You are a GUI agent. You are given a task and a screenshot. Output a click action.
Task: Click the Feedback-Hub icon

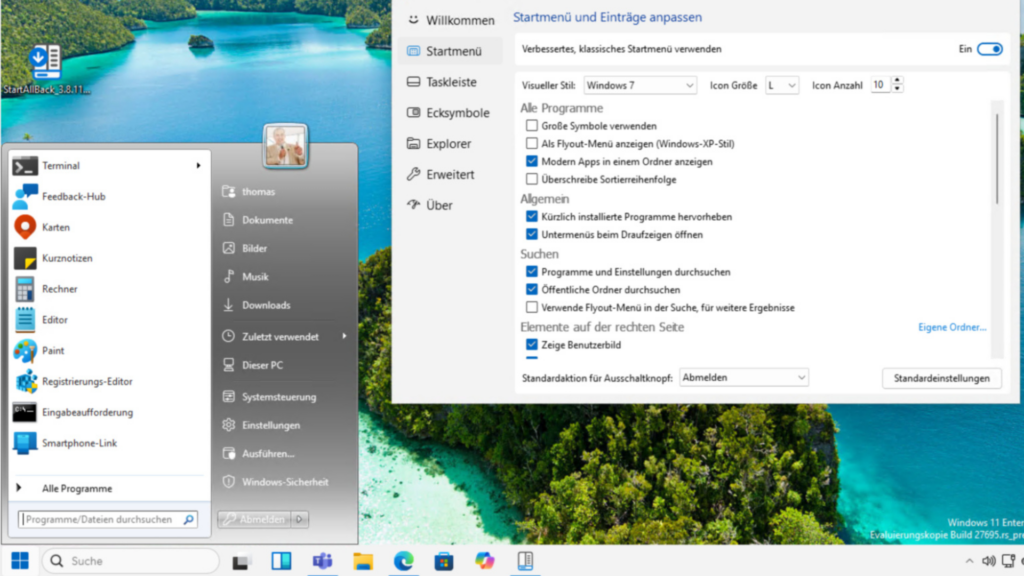(26, 196)
